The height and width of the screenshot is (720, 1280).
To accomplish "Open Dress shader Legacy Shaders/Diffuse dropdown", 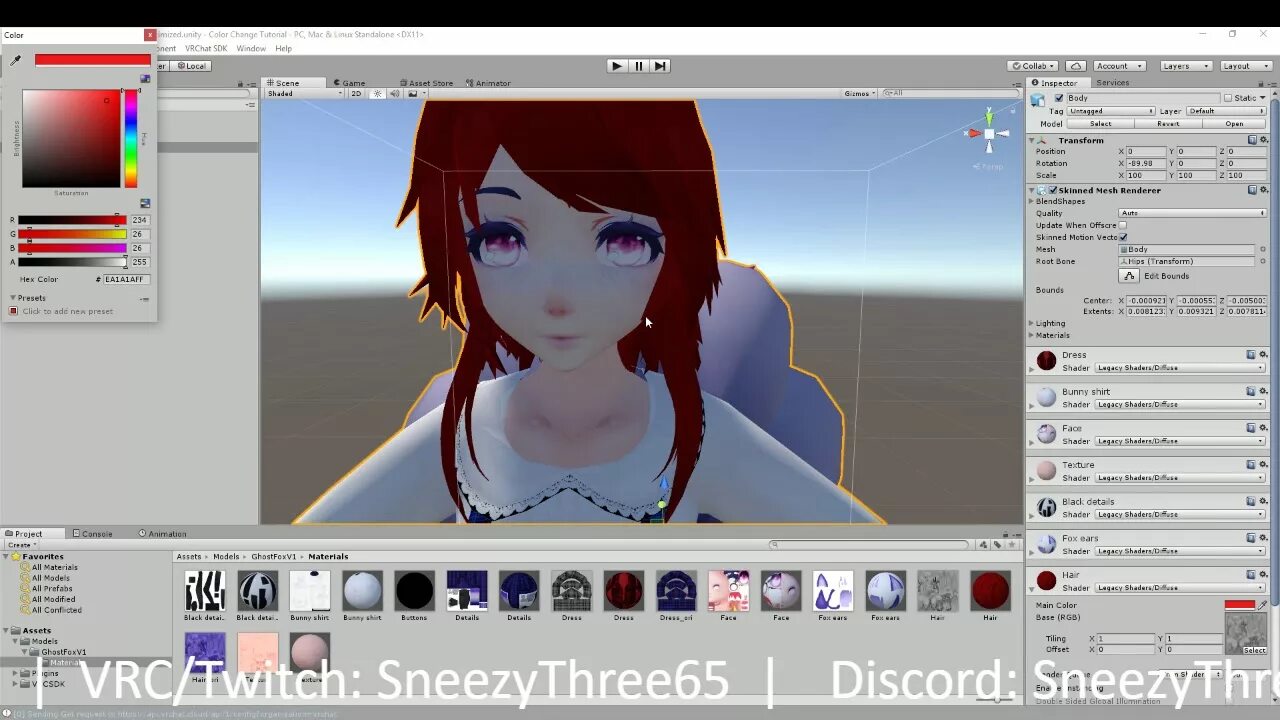I will pyautogui.click(x=1180, y=368).
